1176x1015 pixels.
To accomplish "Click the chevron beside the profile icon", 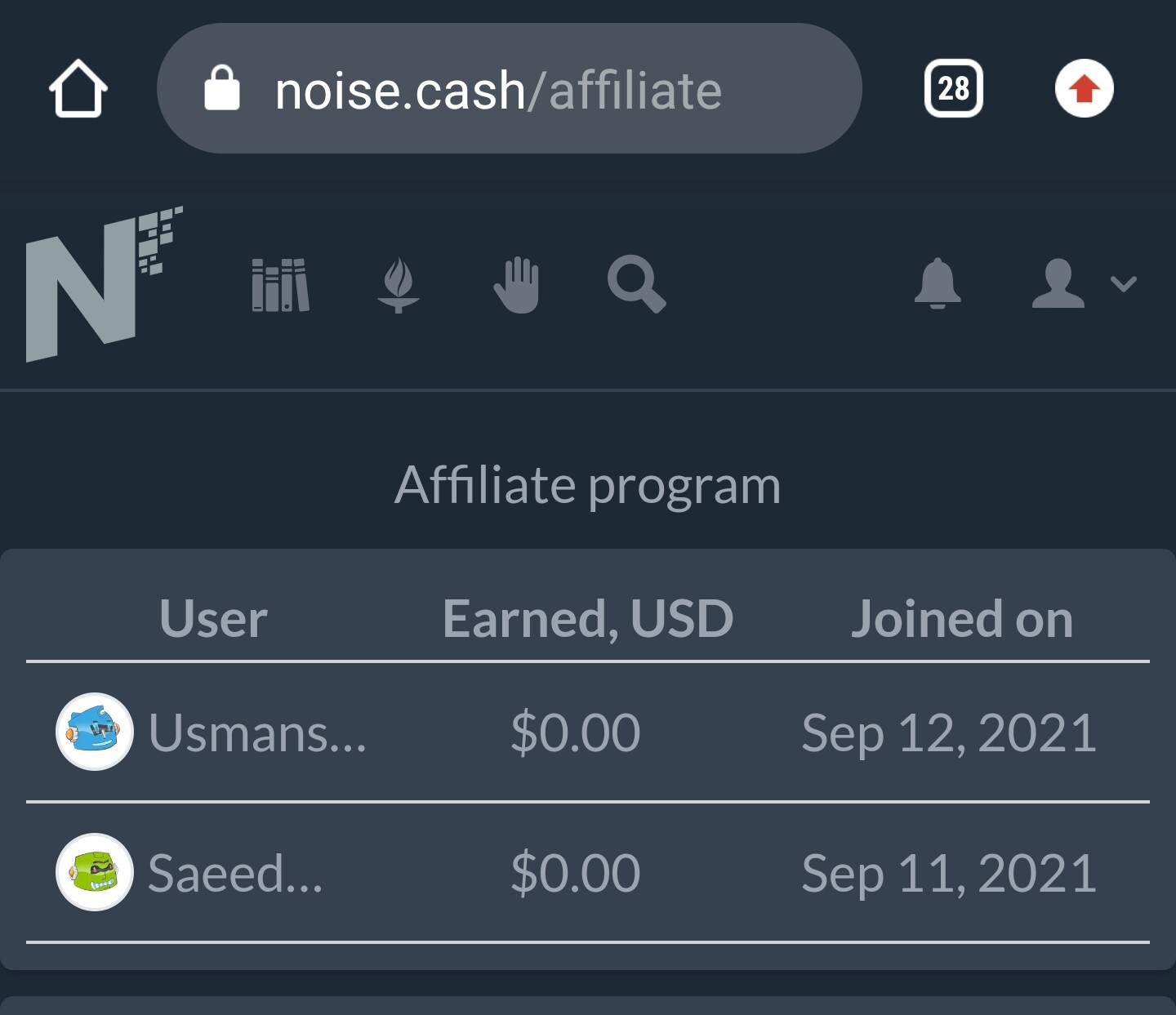I will [1124, 284].
